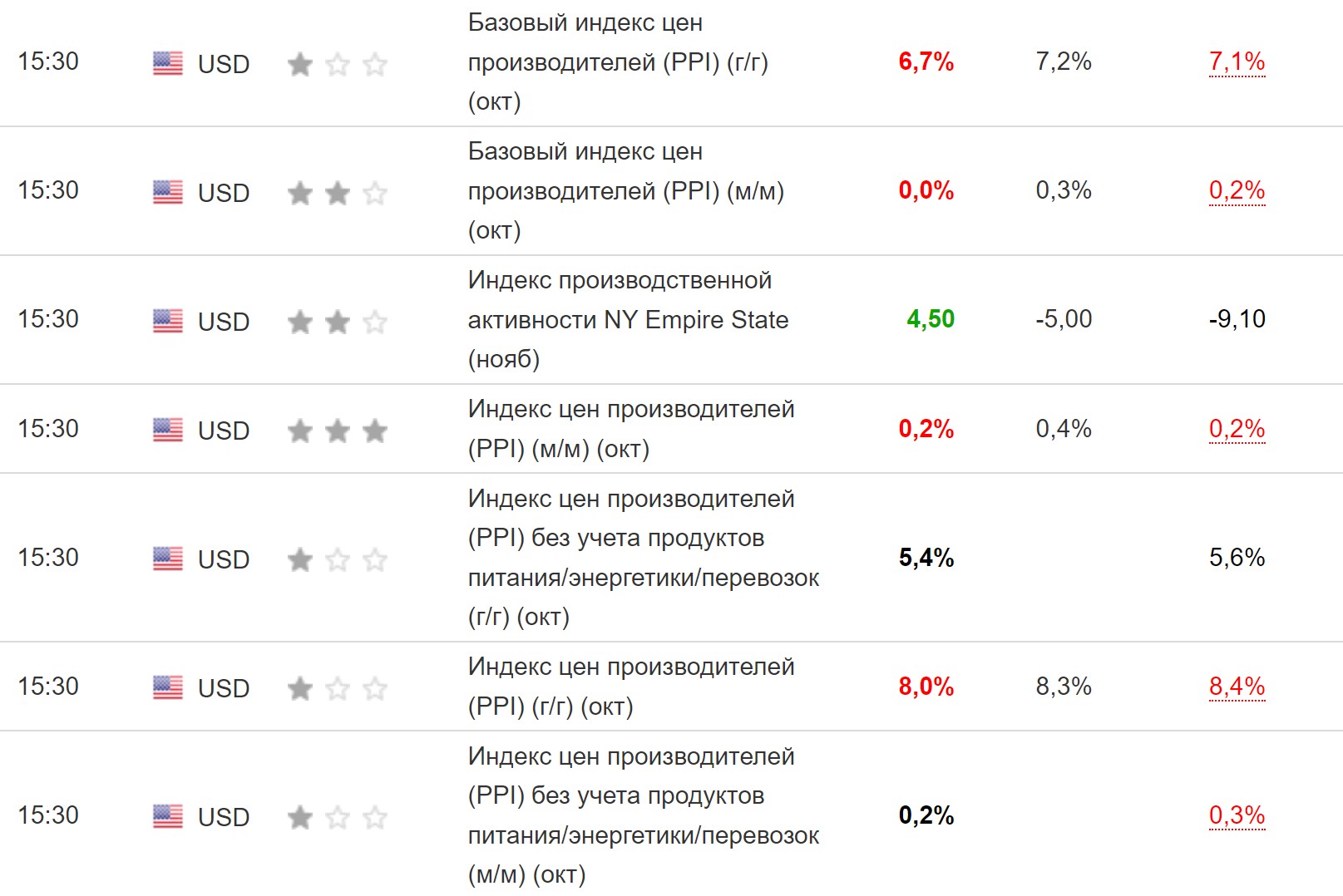Click forecast value 8,3% for PPI (г/г)
Screen dimensions: 1343x896
click(x=1064, y=687)
